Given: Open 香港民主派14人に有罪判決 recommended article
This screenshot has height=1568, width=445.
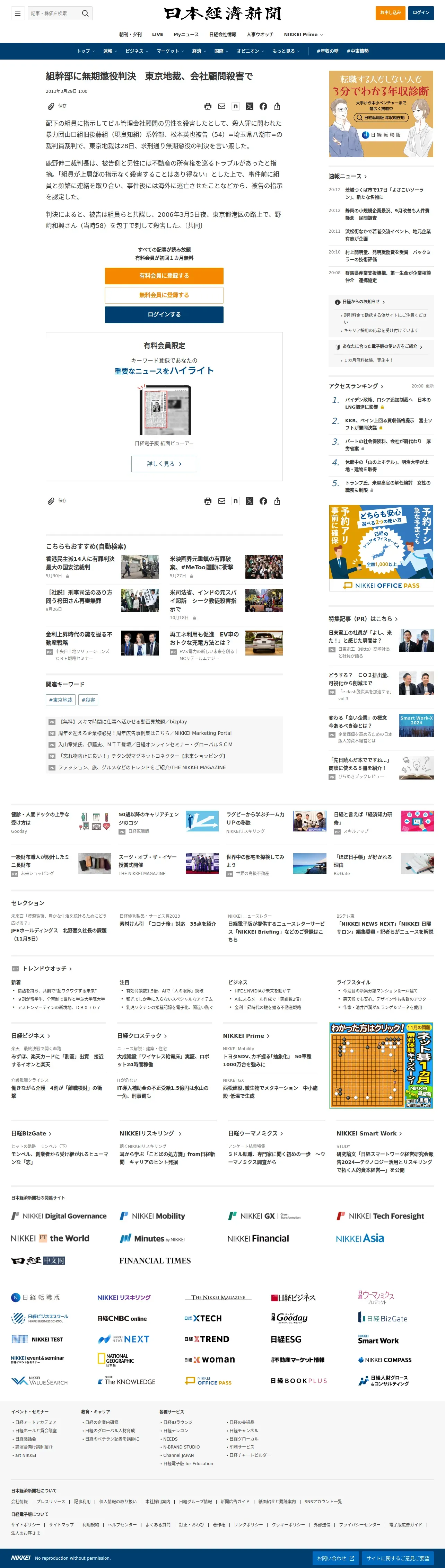Looking at the screenshot, I should pyautogui.click(x=80, y=563).
